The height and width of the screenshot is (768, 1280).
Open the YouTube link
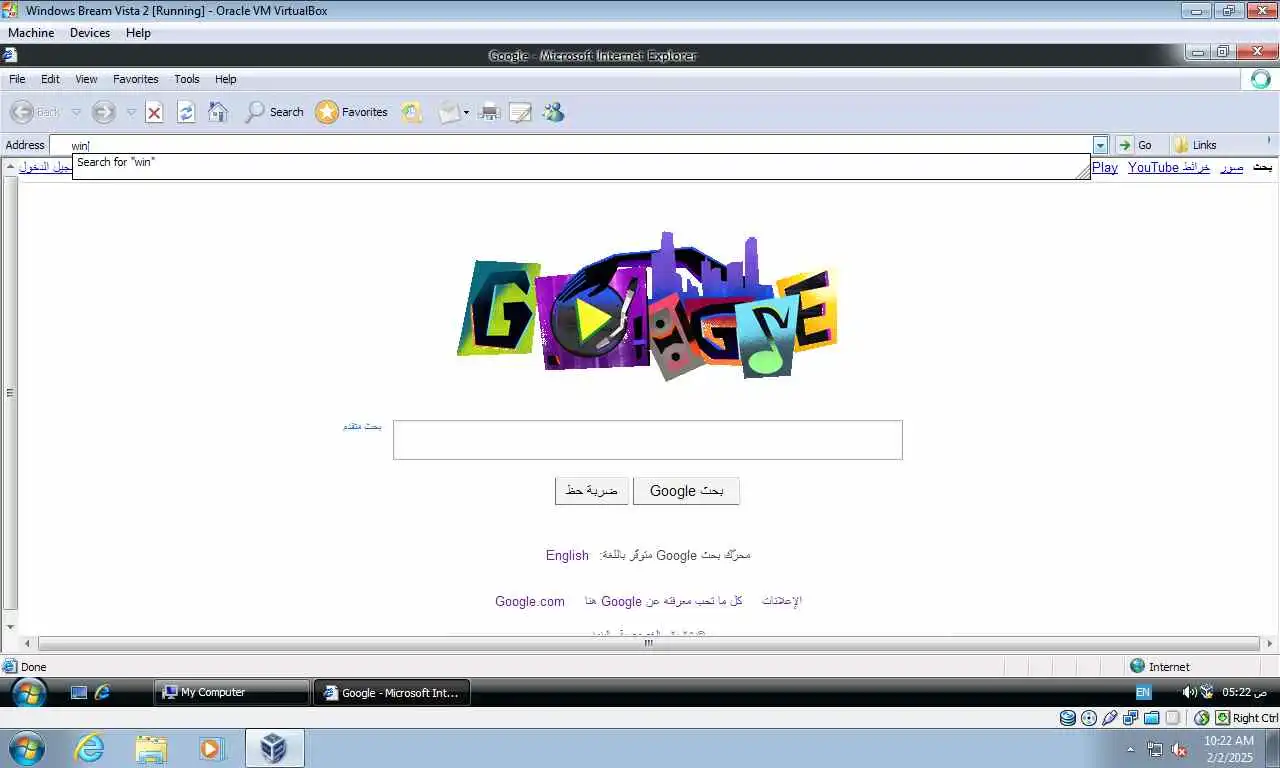point(1153,167)
